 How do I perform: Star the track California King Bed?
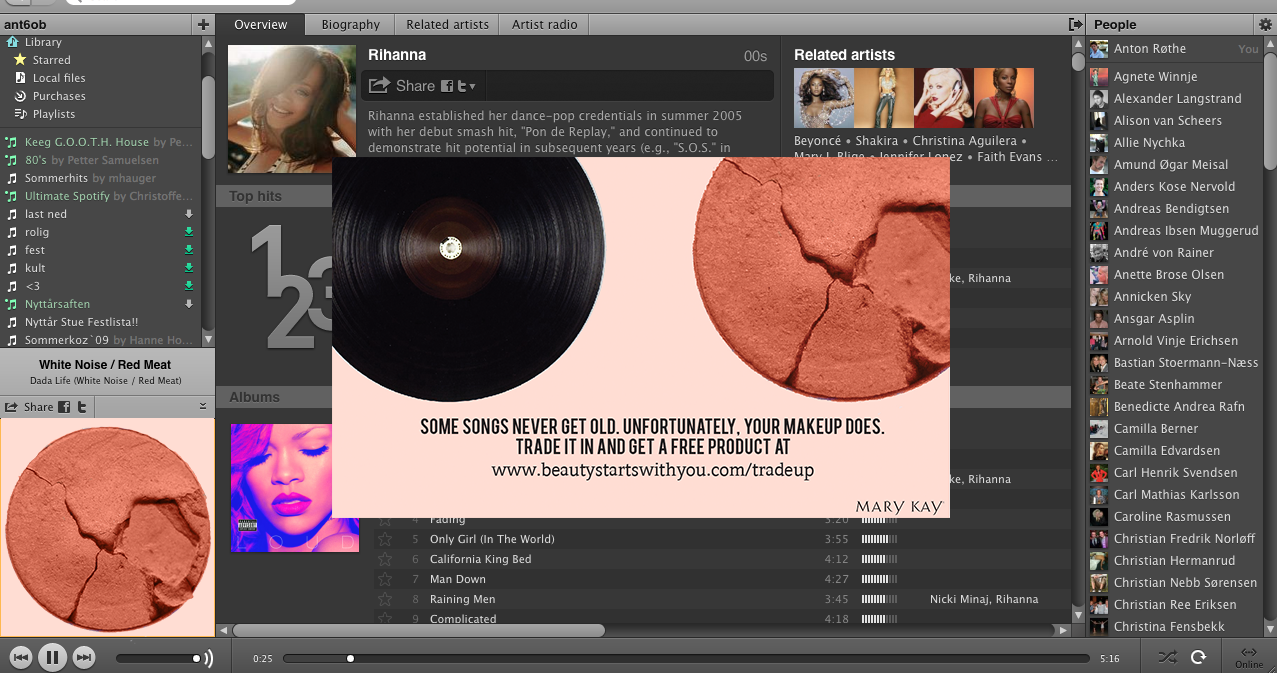point(385,559)
